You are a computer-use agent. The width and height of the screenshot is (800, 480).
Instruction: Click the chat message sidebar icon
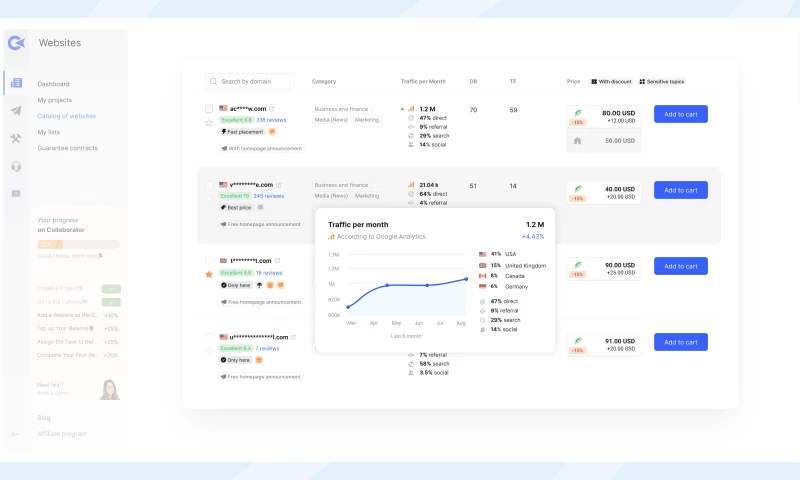[16, 194]
